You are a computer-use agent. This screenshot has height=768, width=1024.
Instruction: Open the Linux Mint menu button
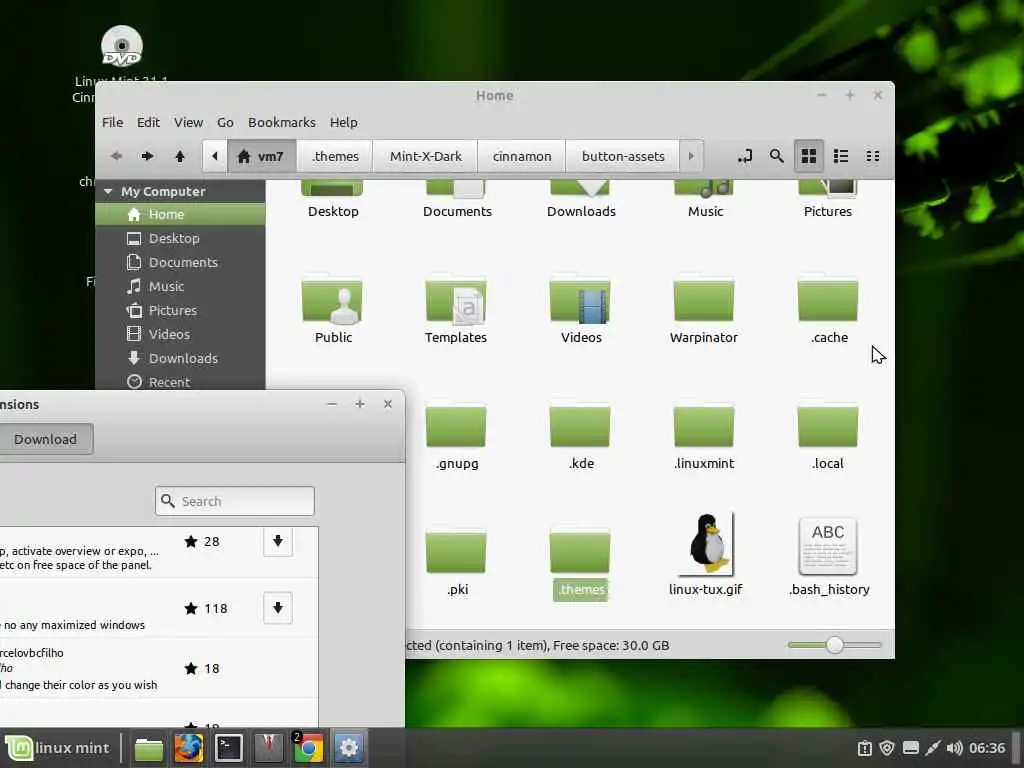(x=57, y=748)
